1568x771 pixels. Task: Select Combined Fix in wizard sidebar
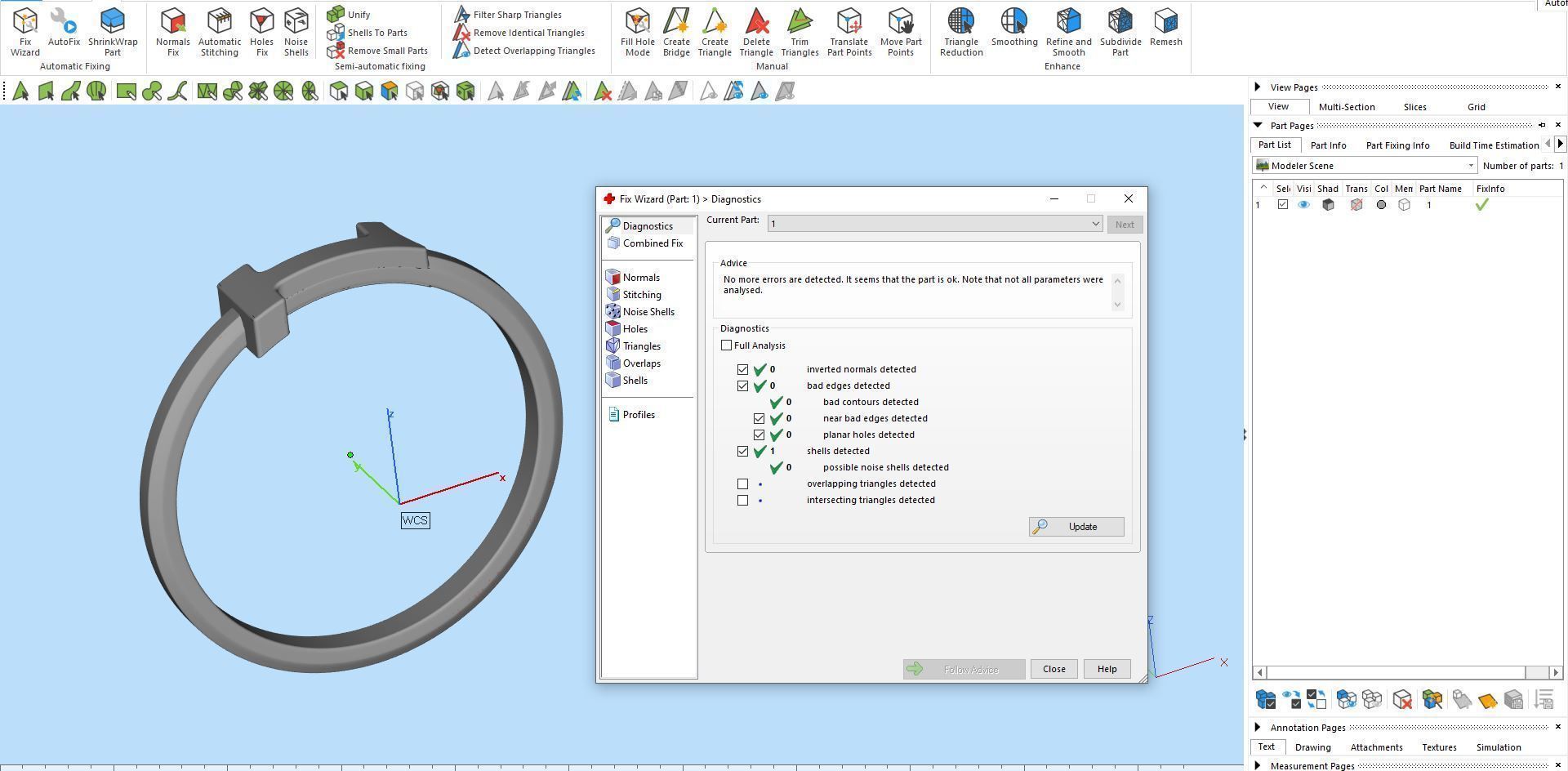coord(646,243)
